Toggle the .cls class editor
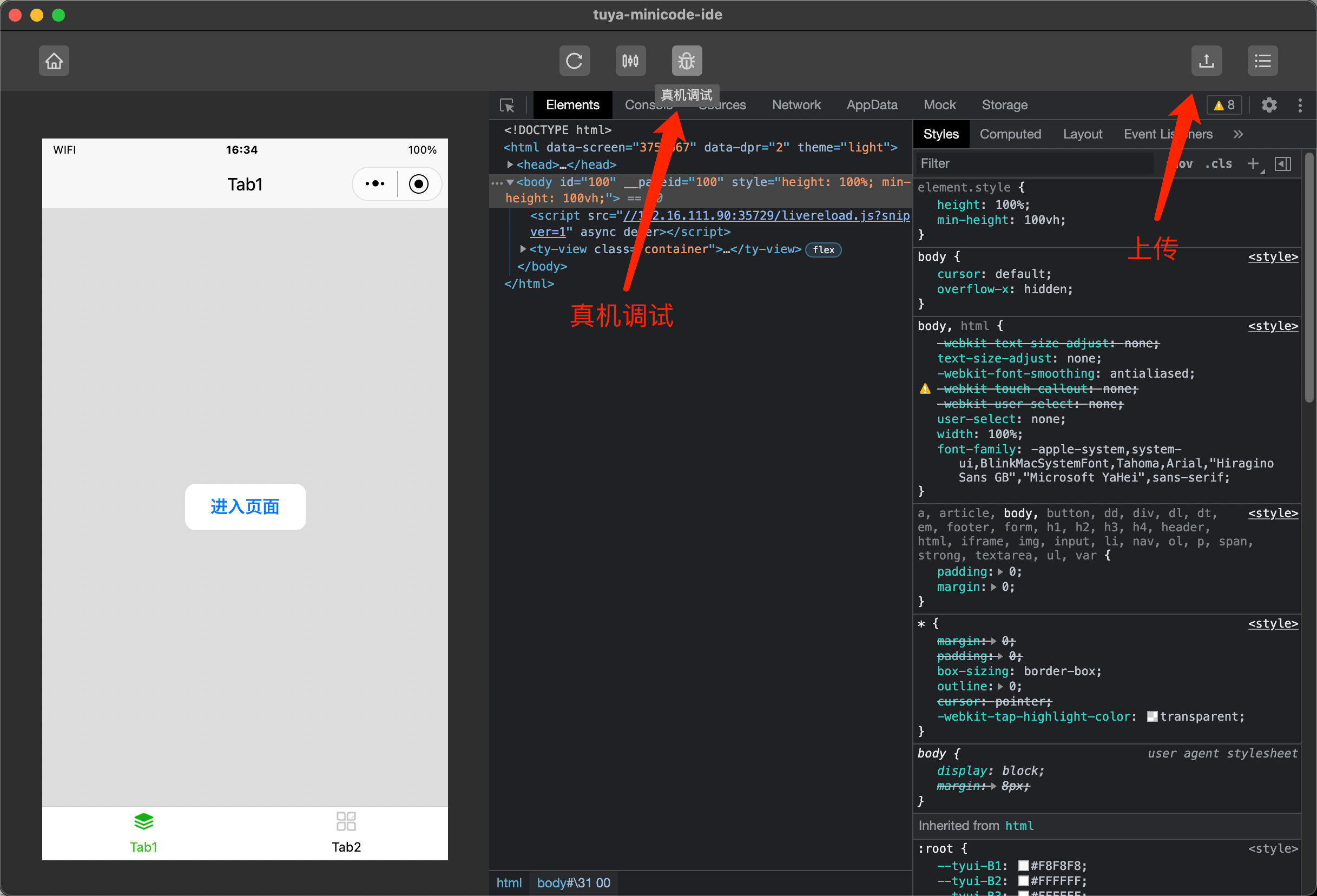Viewport: 1317px width, 896px height. [1219, 164]
